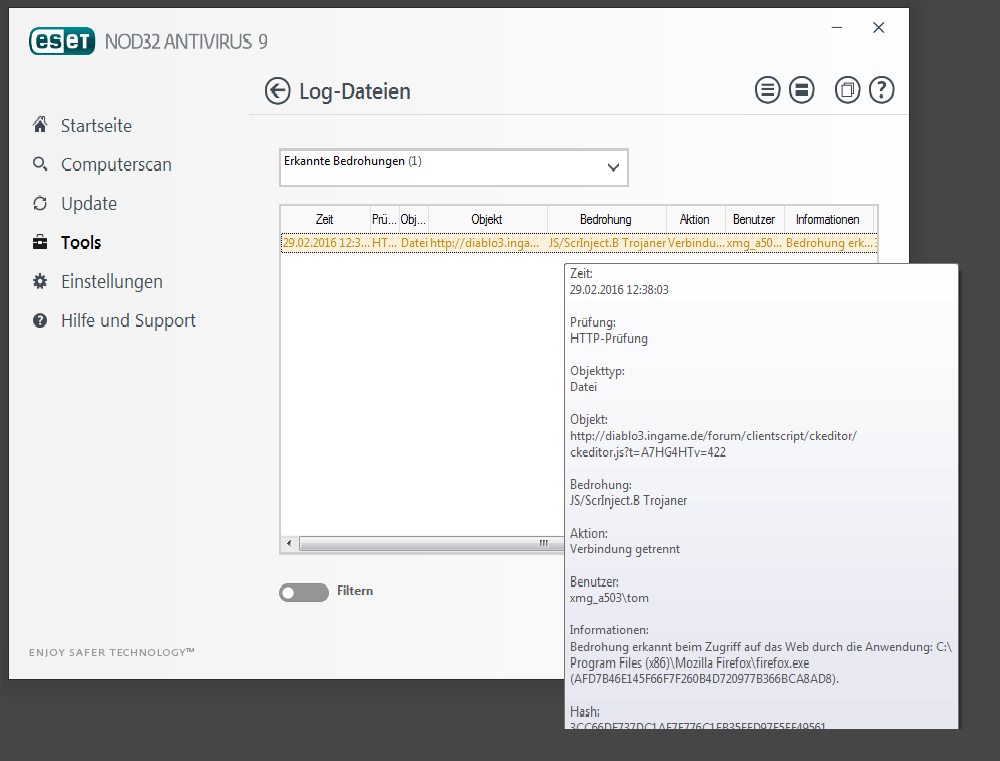Sort by the Prü... column header
This screenshot has width=1000, height=761.
point(385,219)
